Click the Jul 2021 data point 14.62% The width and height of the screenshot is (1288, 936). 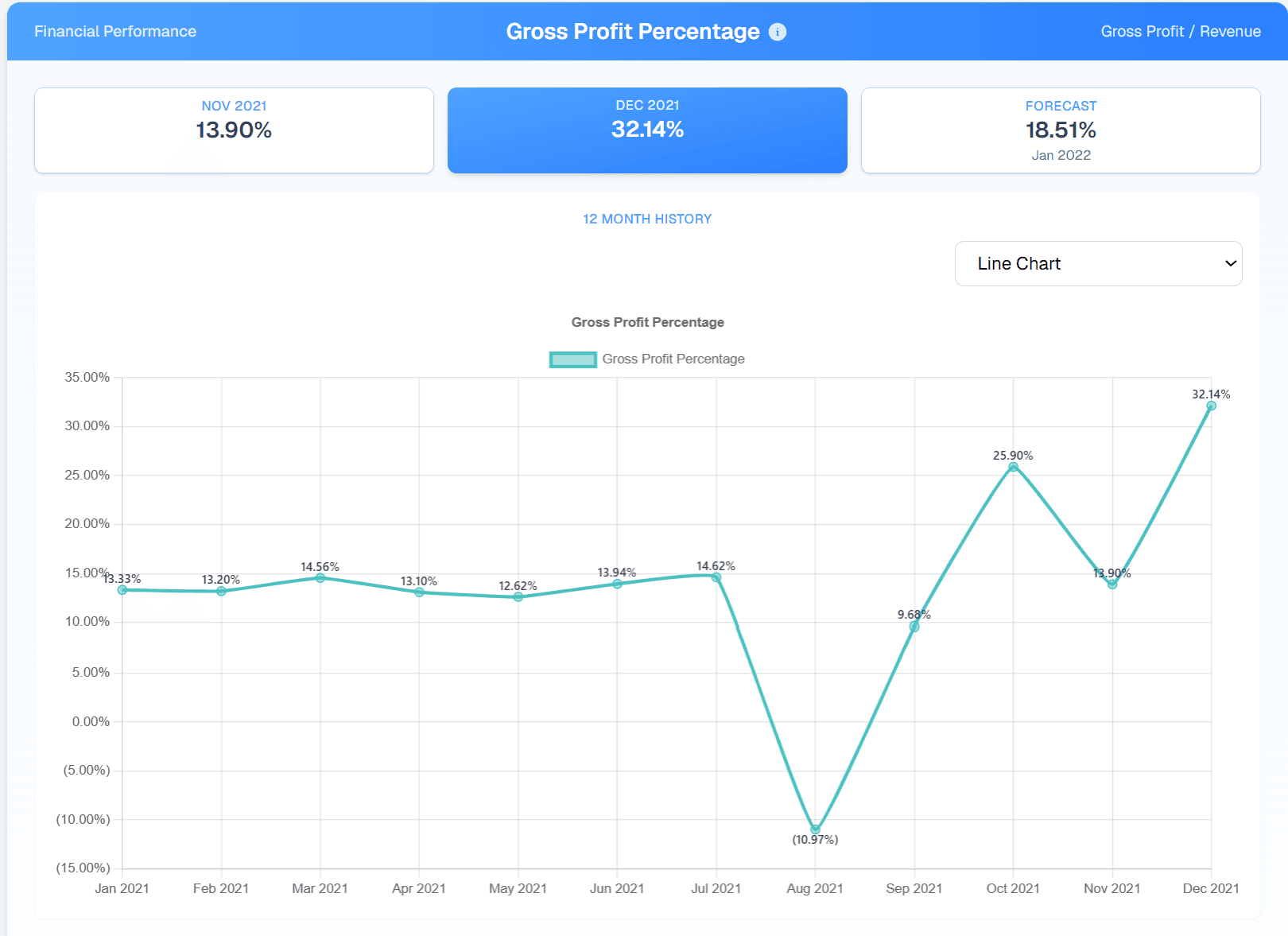(716, 577)
